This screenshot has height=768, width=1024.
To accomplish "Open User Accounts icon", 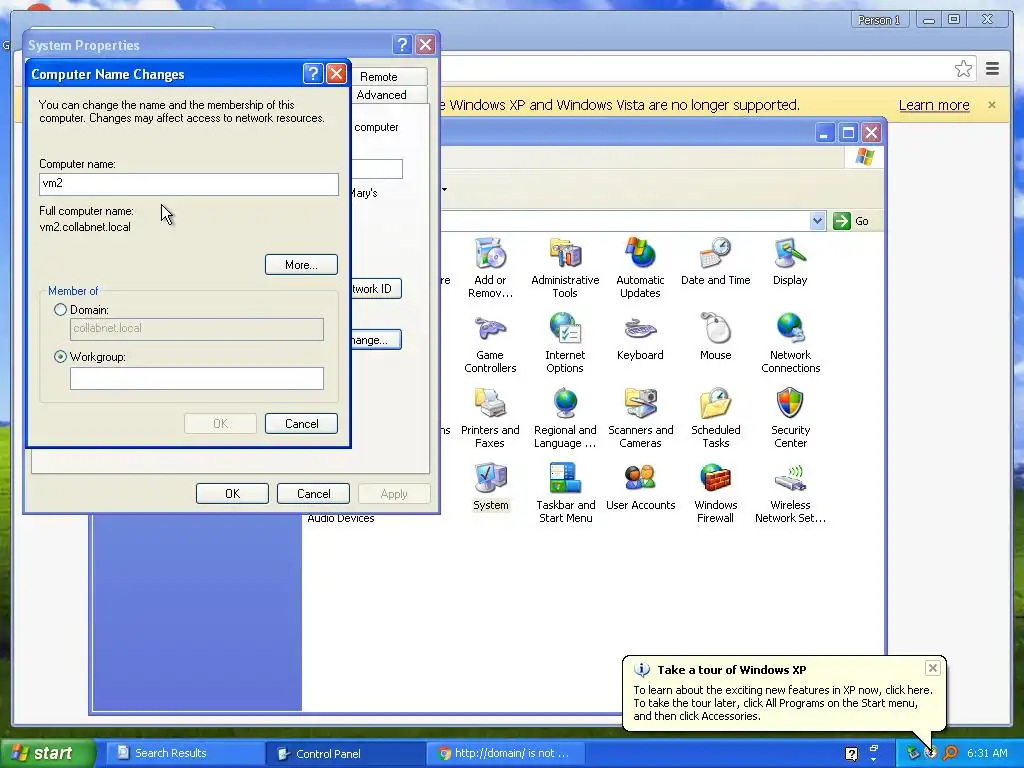I will [x=640, y=487].
